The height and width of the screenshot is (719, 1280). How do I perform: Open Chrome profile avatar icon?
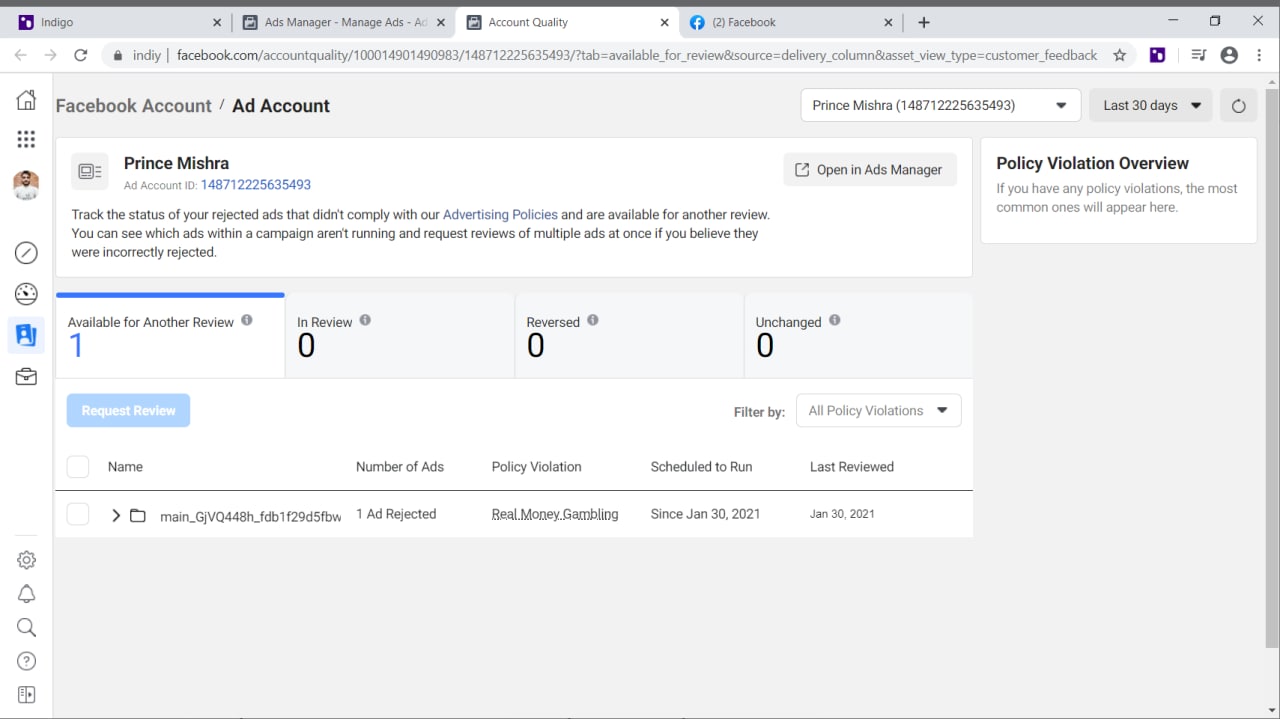[x=1230, y=55]
